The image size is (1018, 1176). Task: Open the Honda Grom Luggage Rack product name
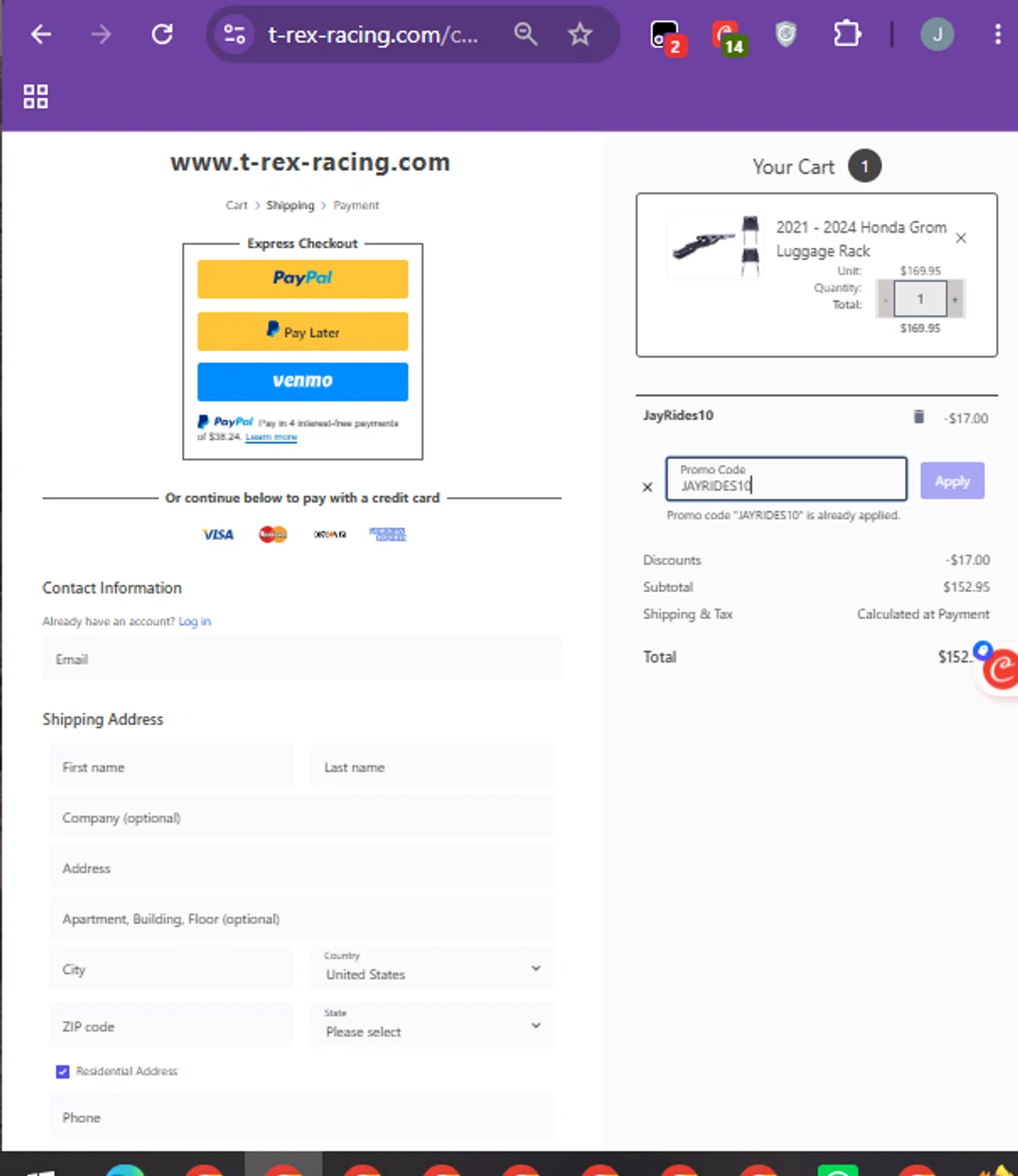(861, 239)
